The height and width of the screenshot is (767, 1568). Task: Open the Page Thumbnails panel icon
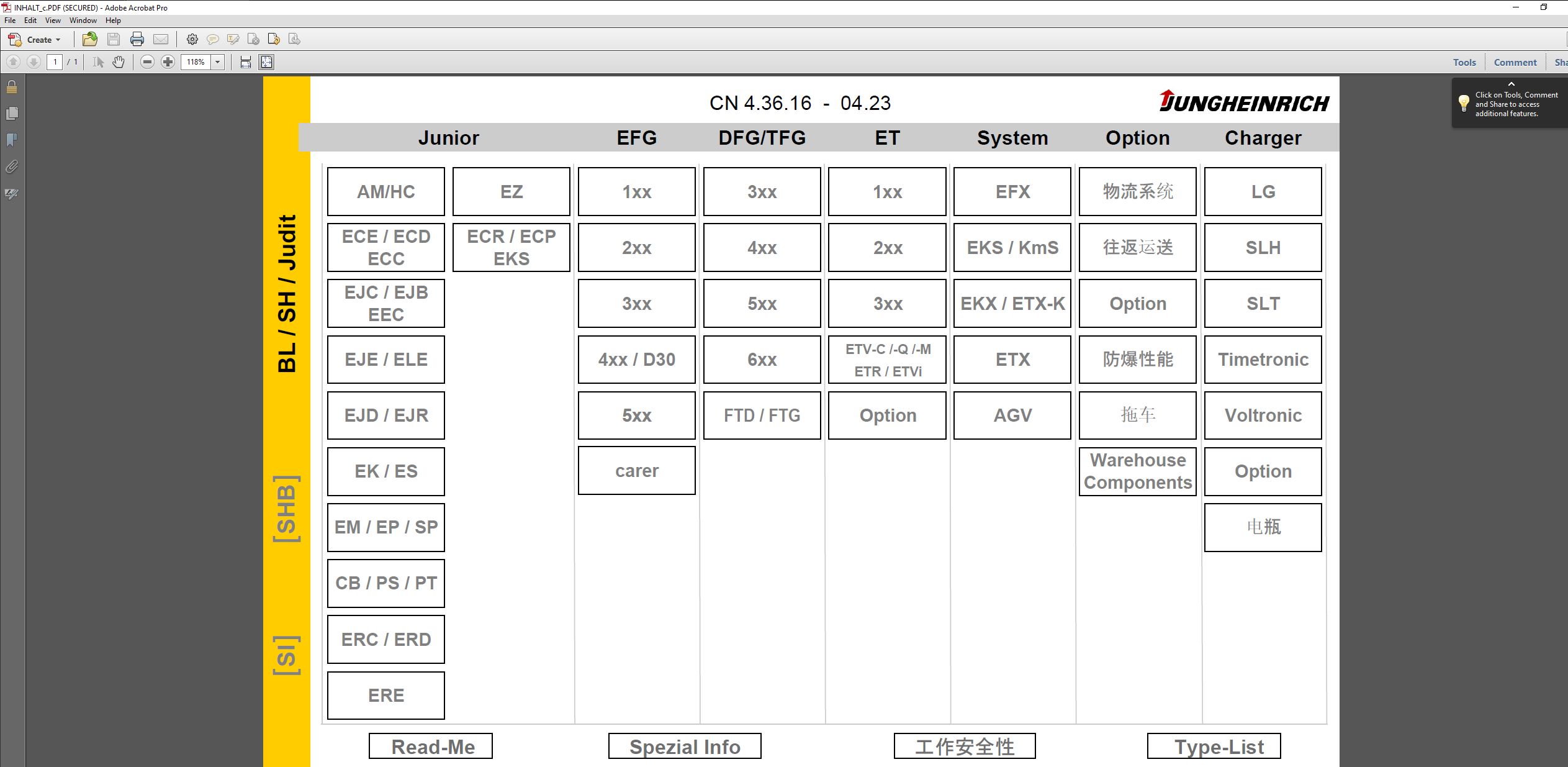point(12,114)
